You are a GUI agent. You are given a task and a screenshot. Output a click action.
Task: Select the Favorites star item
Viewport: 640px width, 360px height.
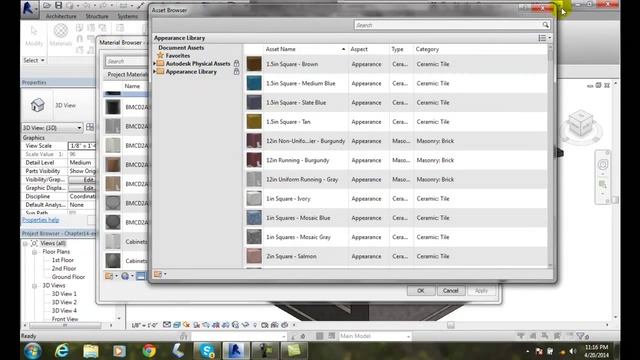click(x=174, y=56)
